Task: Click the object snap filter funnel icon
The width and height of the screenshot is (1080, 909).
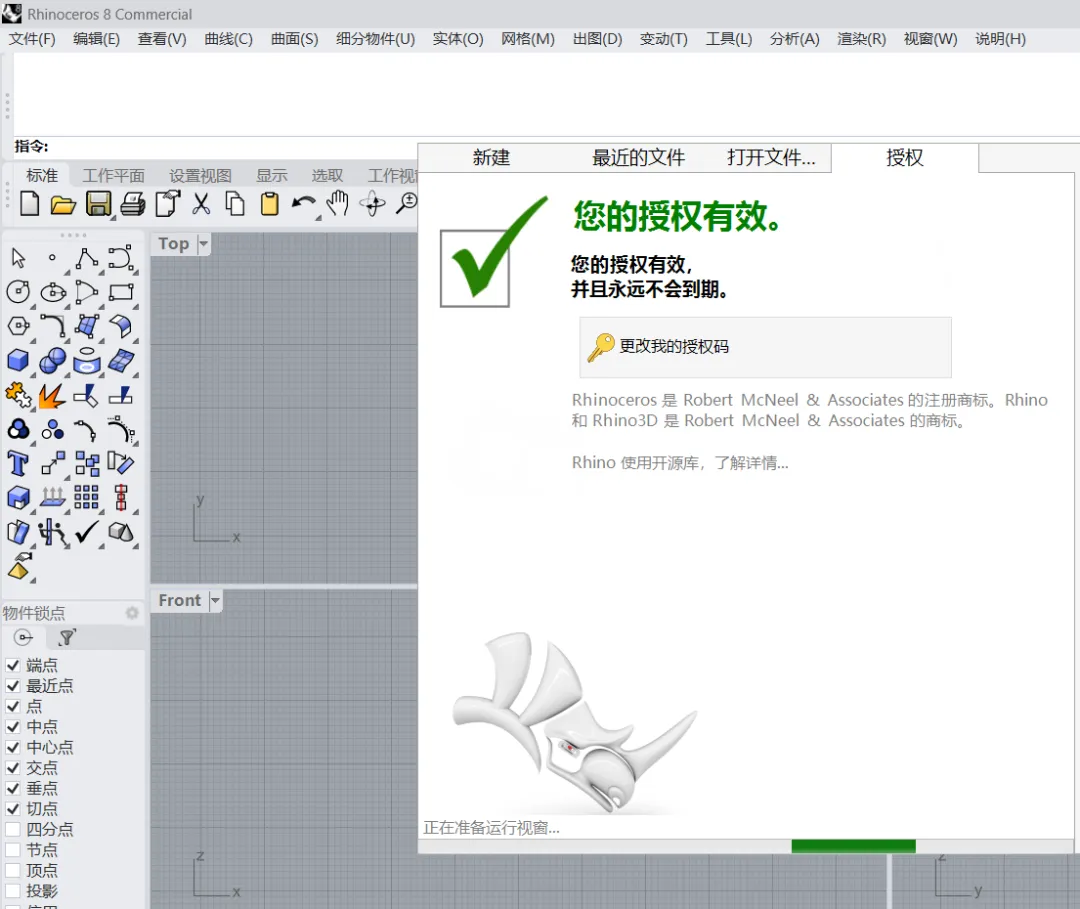Action: click(x=67, y=638)
